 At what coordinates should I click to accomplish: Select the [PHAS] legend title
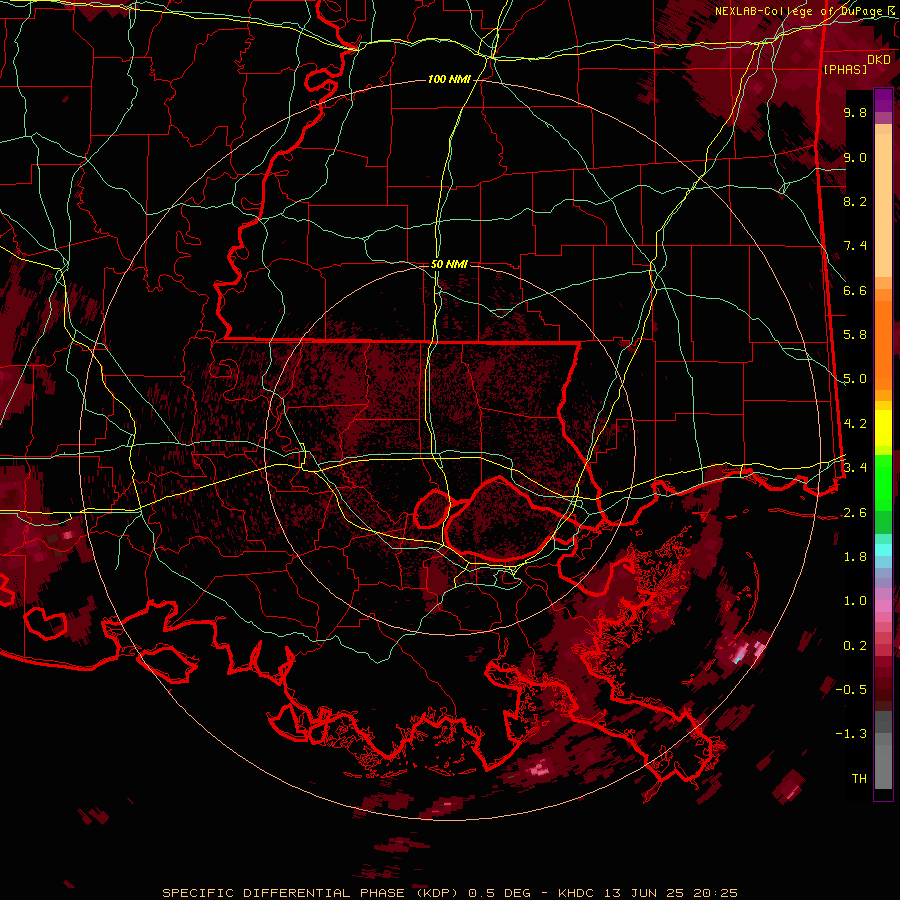click(845, 69)
